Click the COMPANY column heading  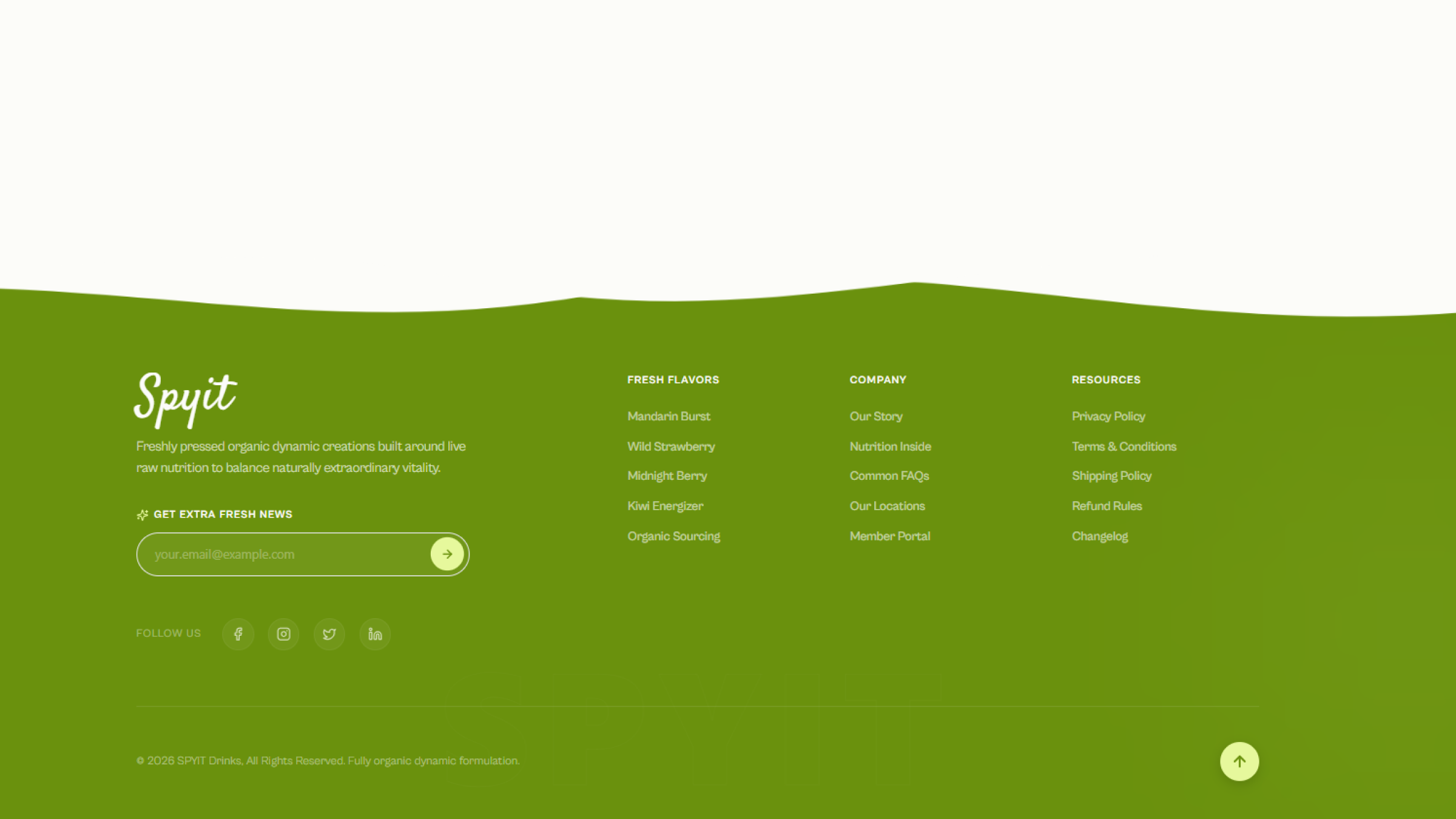click(878, 380)
